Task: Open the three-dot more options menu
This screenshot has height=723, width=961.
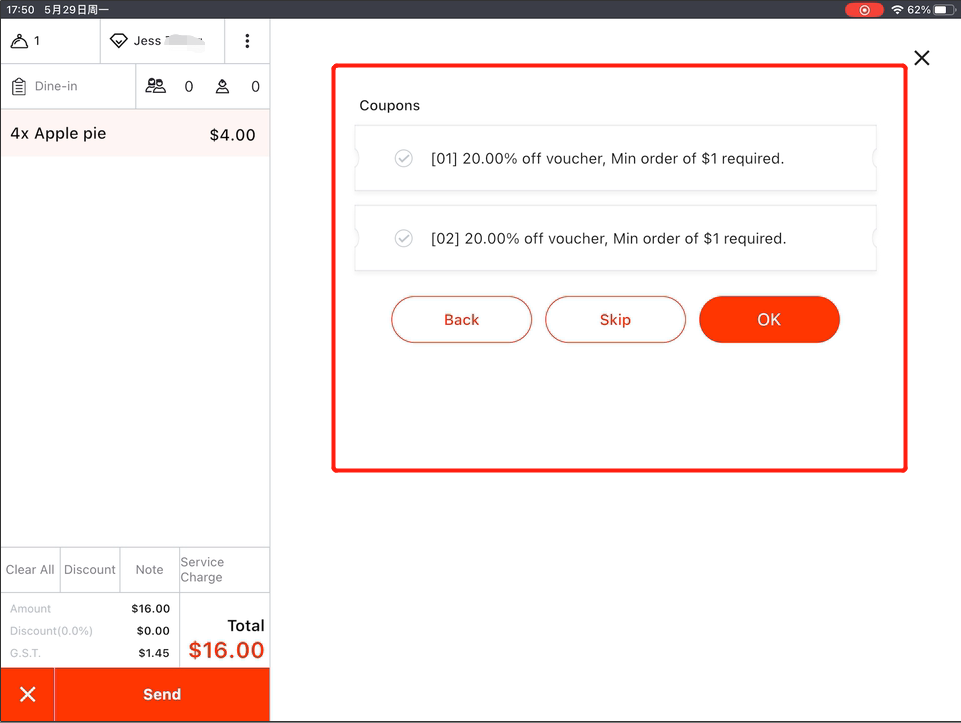Action: pyautogui.click(x=247, y=41)
